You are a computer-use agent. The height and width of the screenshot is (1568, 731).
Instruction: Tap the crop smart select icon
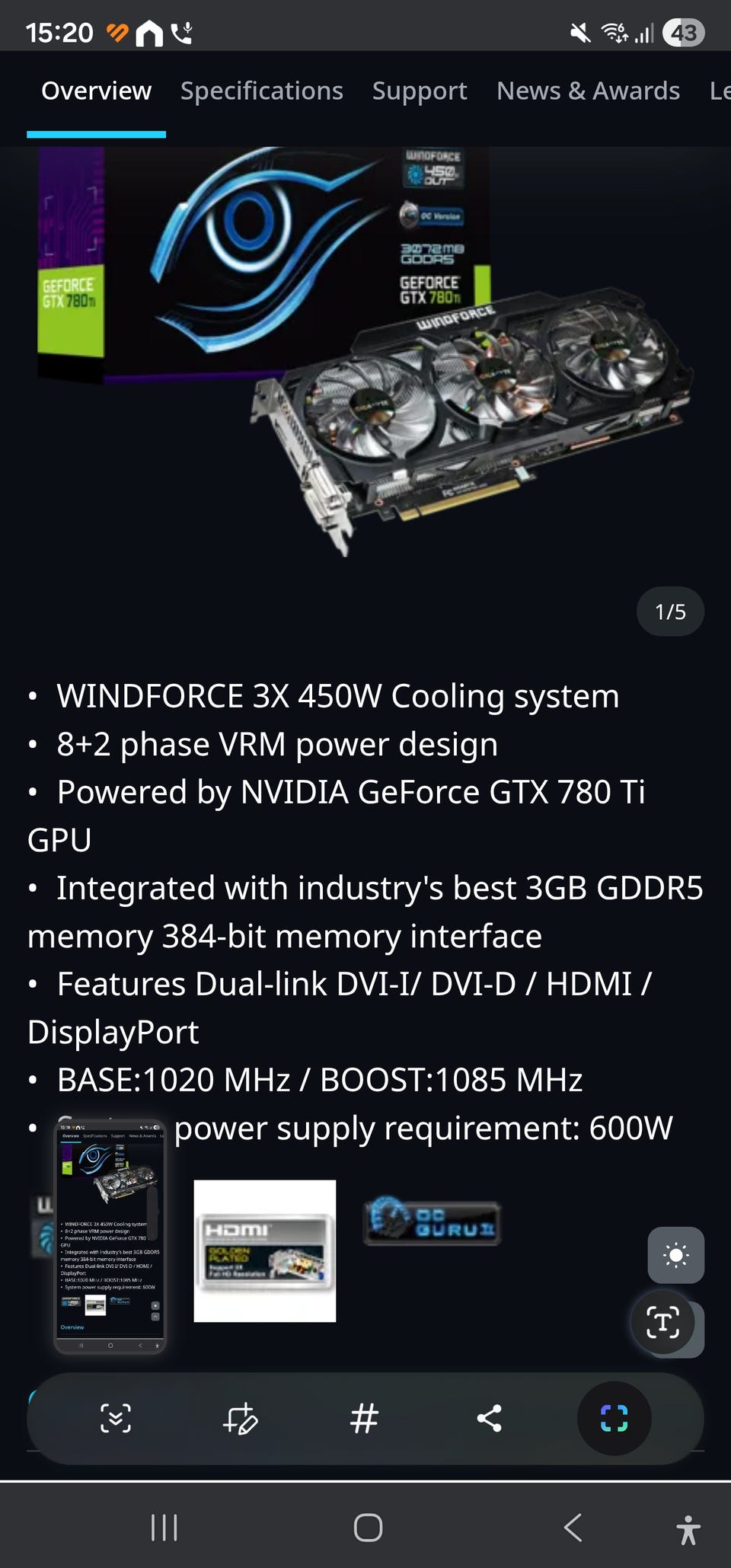click(614, 1419)
